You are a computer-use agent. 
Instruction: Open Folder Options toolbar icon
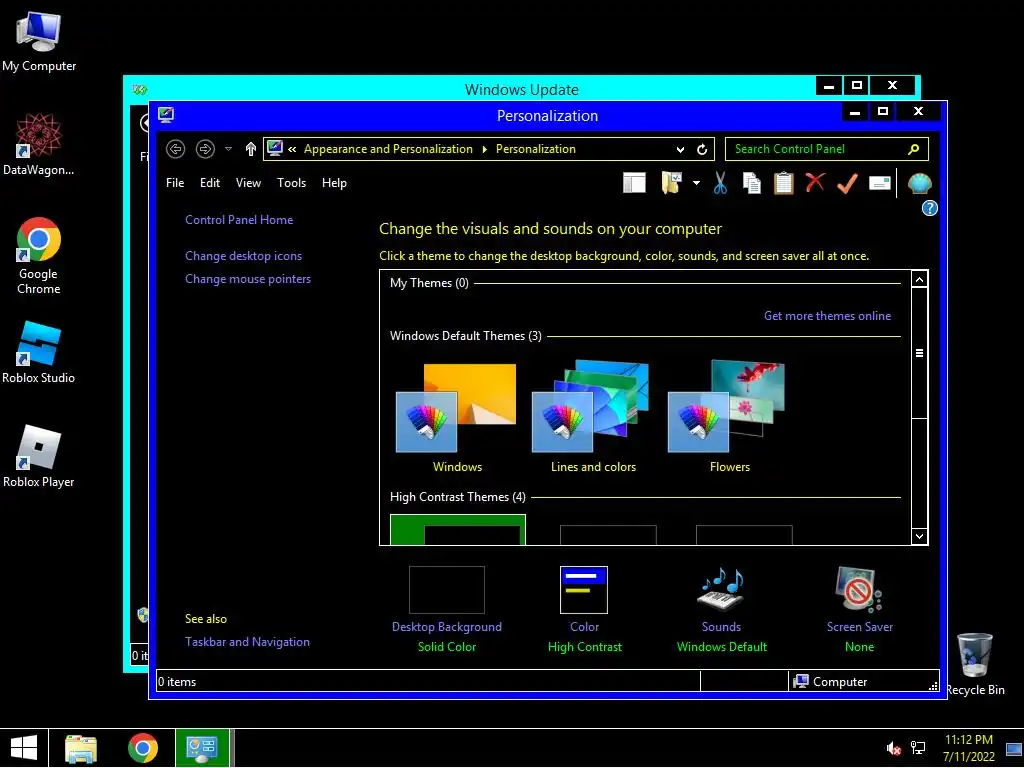671,183
